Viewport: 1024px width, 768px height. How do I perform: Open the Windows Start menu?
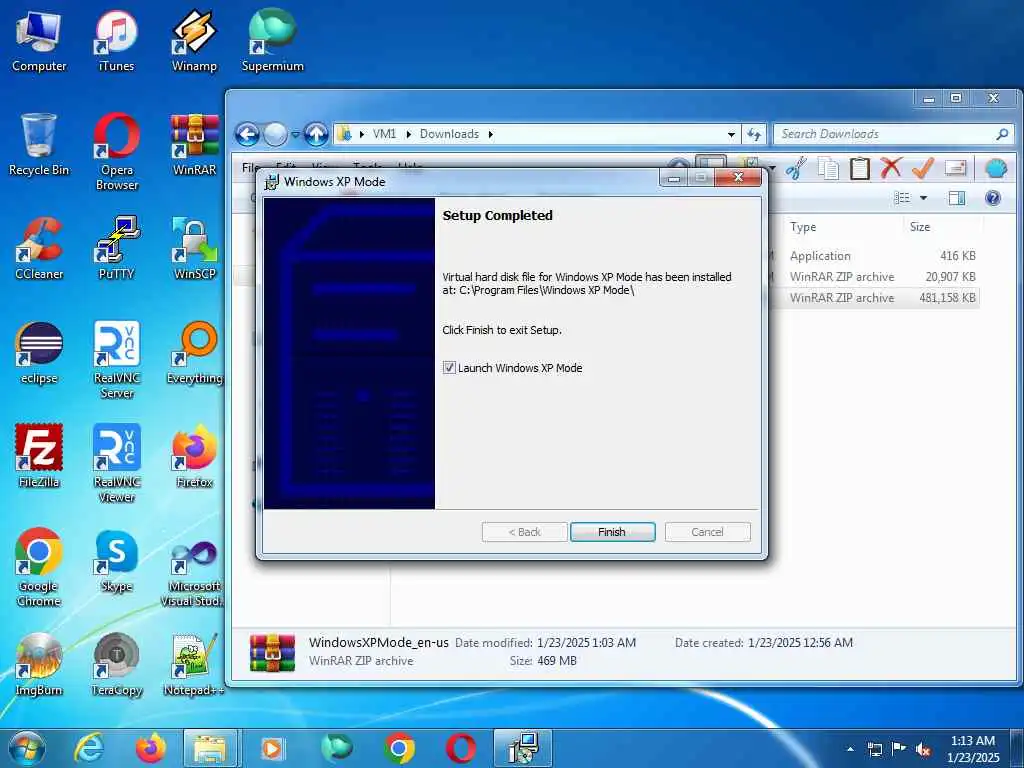pos(25,748)
